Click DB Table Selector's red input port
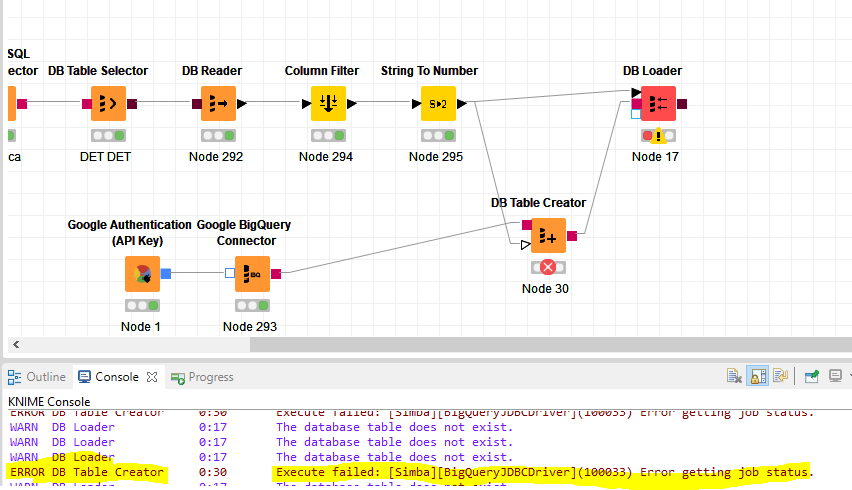This screenshot has width=852, height=490. tap(86, 104)
